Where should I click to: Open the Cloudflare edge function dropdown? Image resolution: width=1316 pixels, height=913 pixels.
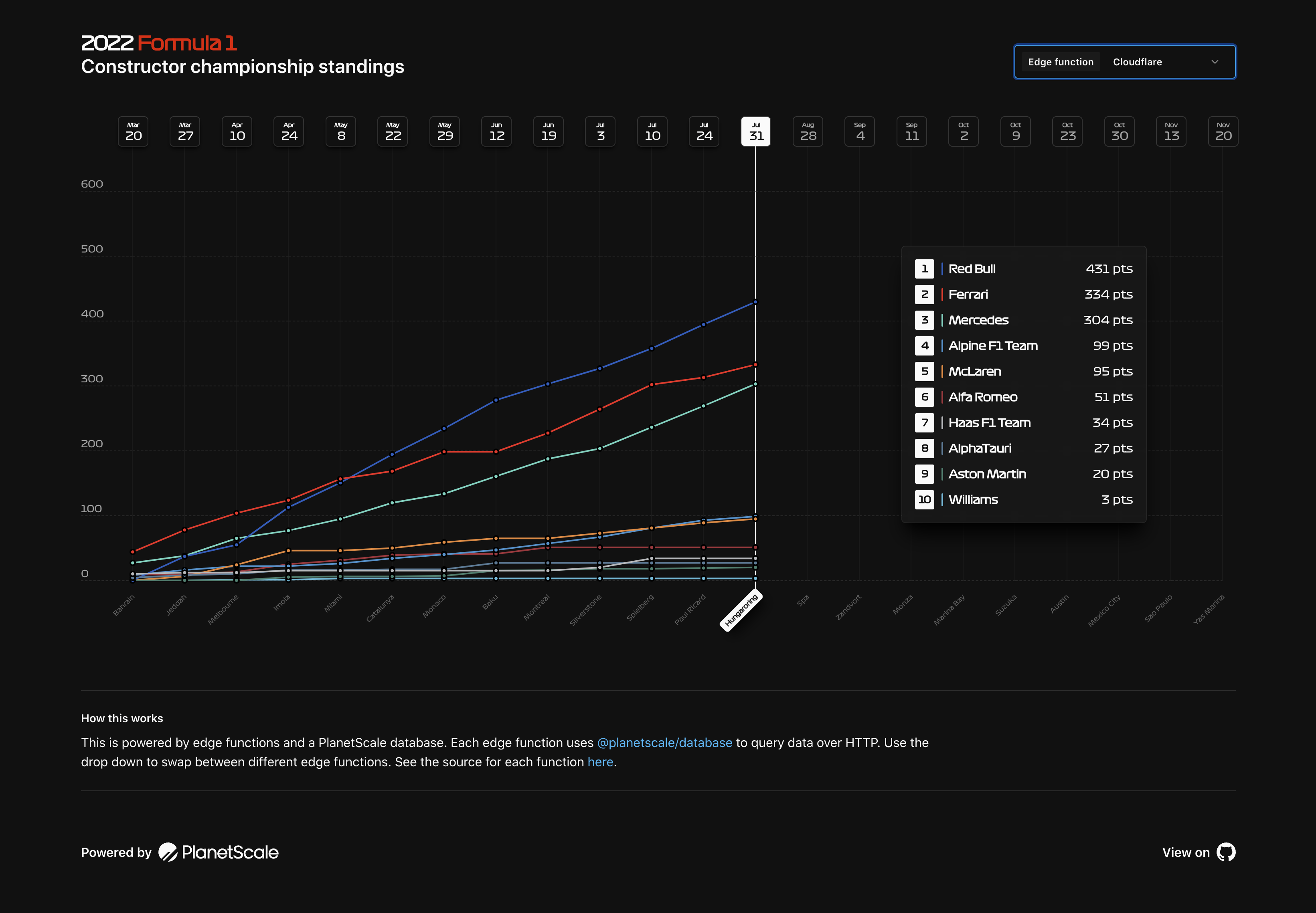1138,61
